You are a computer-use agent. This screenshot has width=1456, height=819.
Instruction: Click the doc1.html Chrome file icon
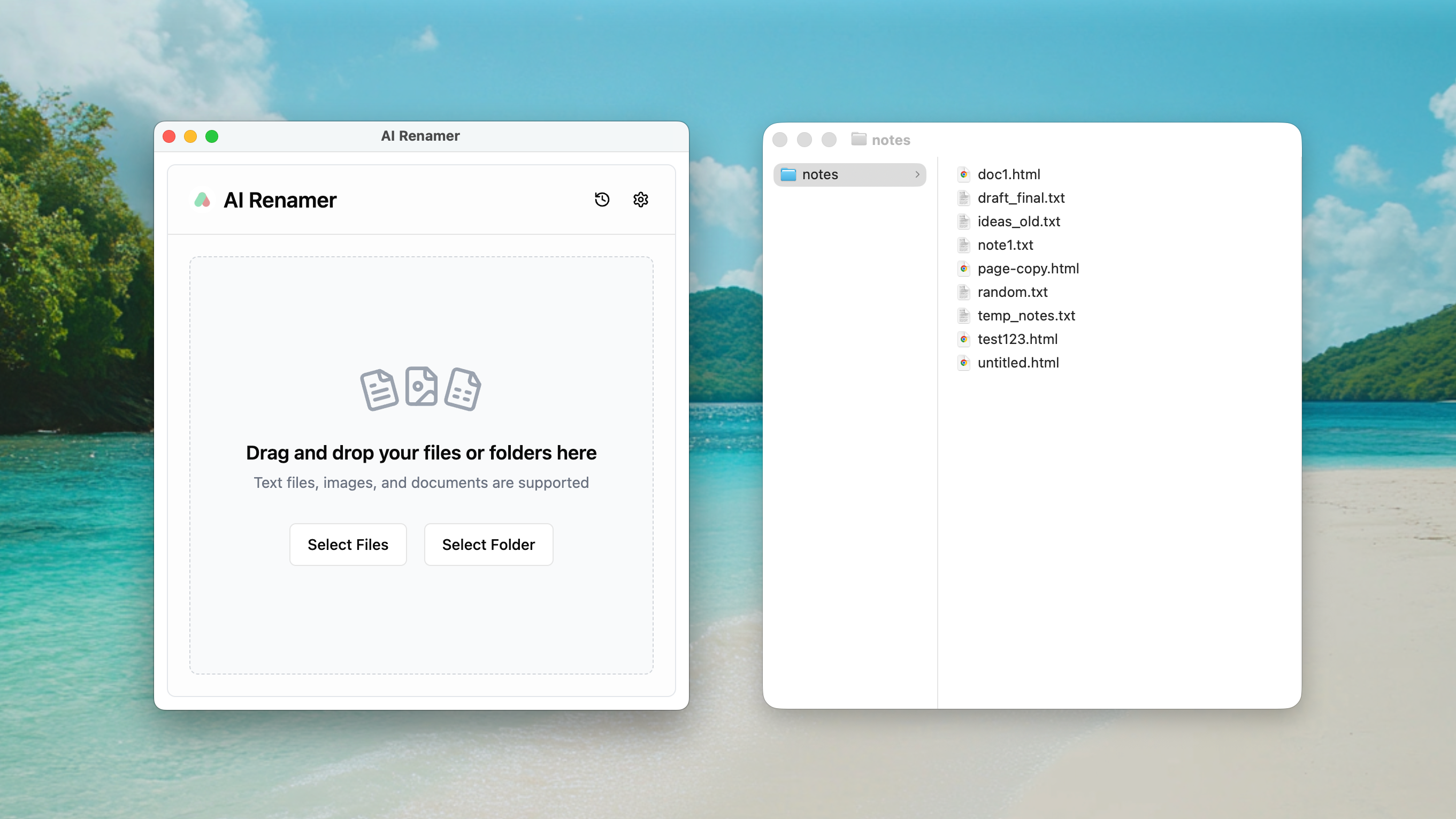pyautogui.click(x=964, y=174)
